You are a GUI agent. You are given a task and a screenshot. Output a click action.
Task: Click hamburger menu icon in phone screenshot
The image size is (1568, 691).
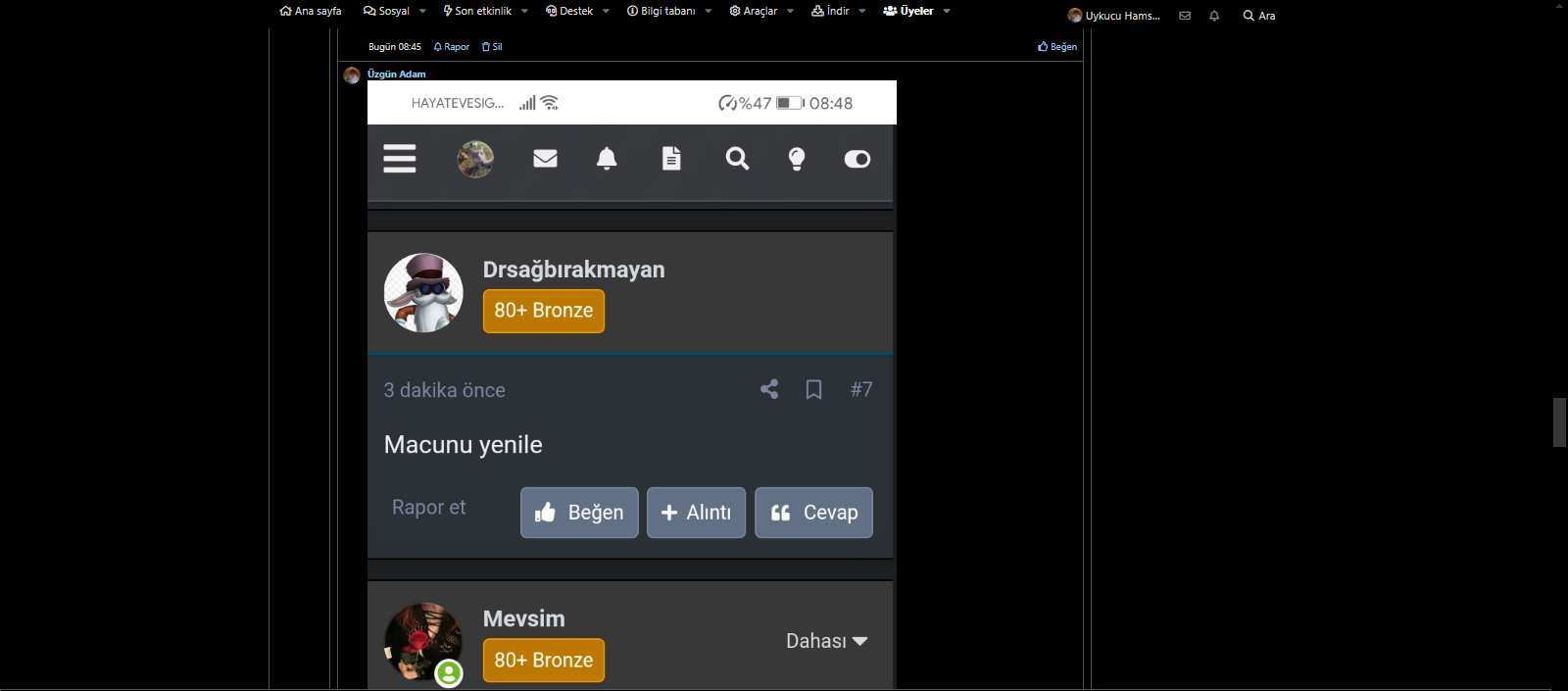[400, 159]
